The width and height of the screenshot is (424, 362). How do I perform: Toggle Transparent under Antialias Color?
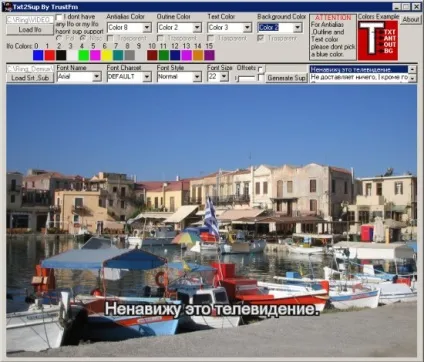coord(110,38)
